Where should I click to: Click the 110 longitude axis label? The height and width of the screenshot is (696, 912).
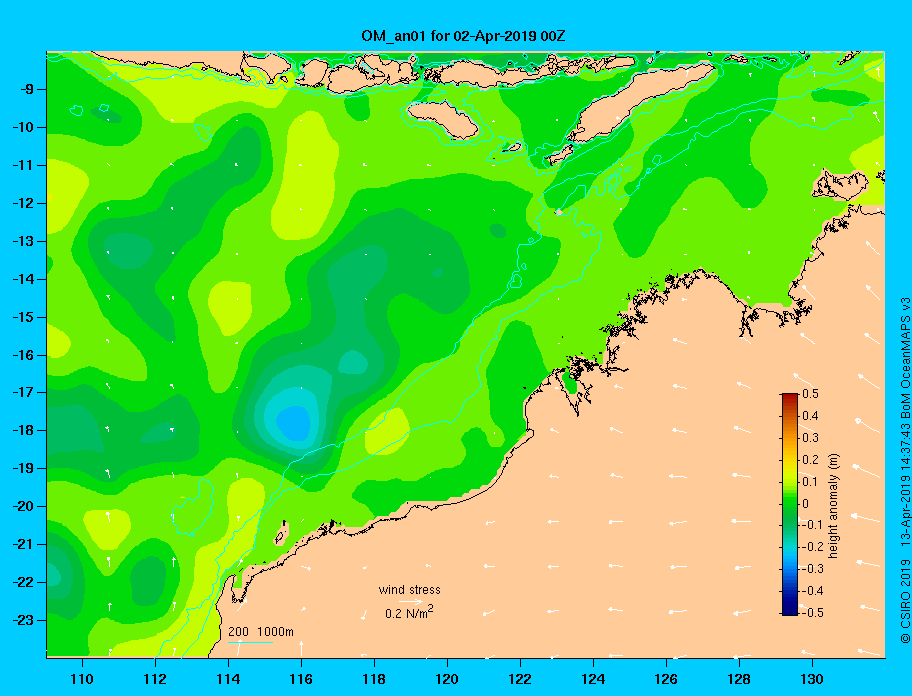[82, 679]
